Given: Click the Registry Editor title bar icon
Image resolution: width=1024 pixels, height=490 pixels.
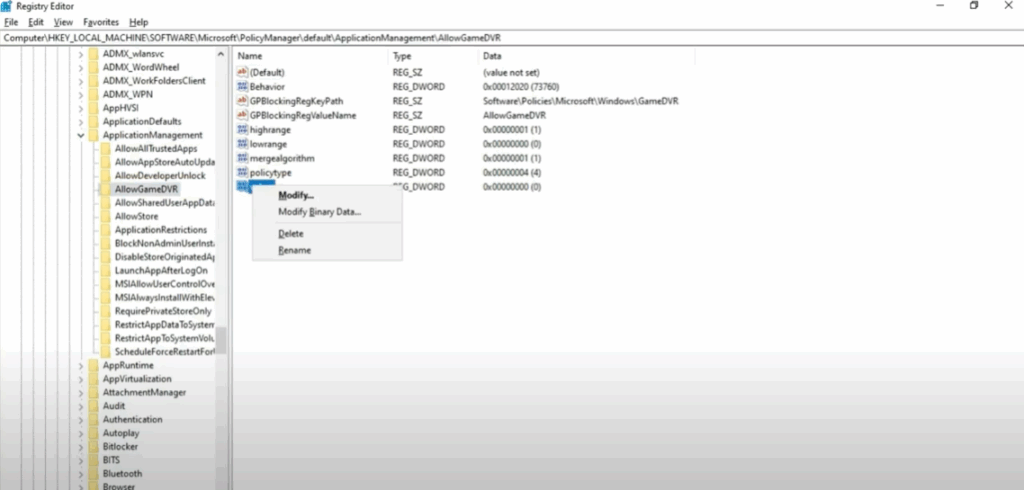Looking at the screenshot, I should click(8, 6).
